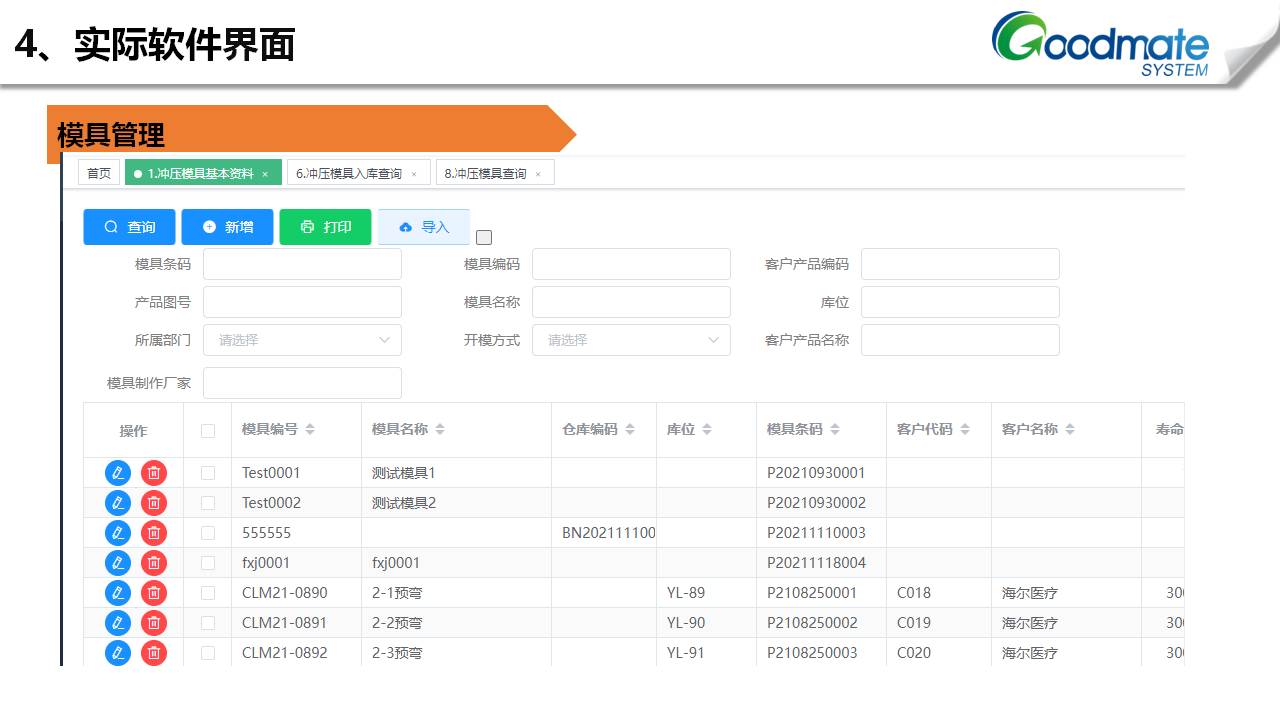Click the edit icon for row 555555

pos(118,533)
